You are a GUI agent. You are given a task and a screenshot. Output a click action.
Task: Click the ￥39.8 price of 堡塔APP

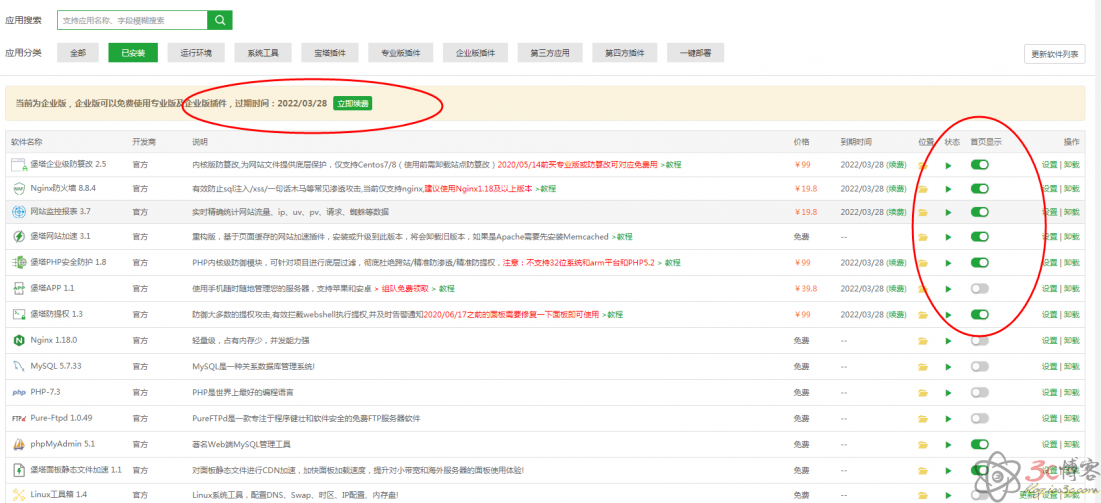pyautogui.click(x=806, y=289)
